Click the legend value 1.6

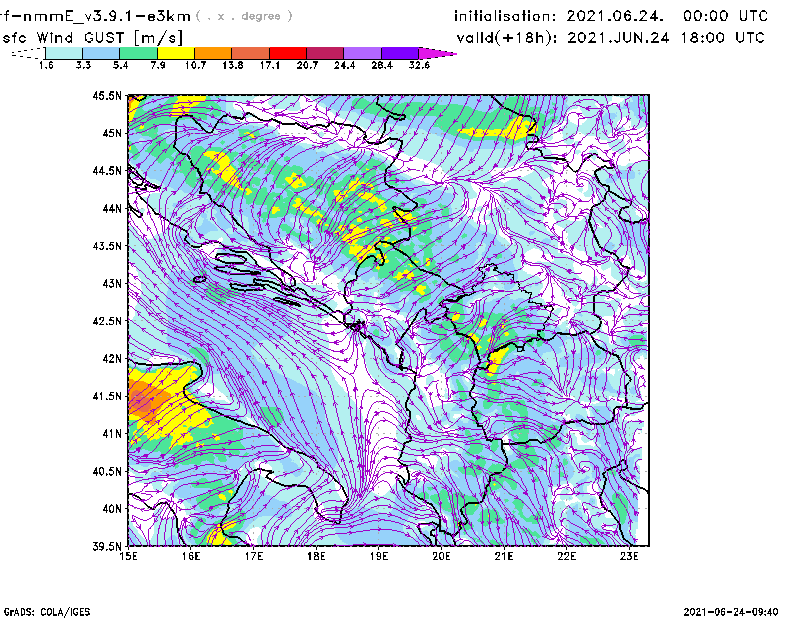pos(46,65)
